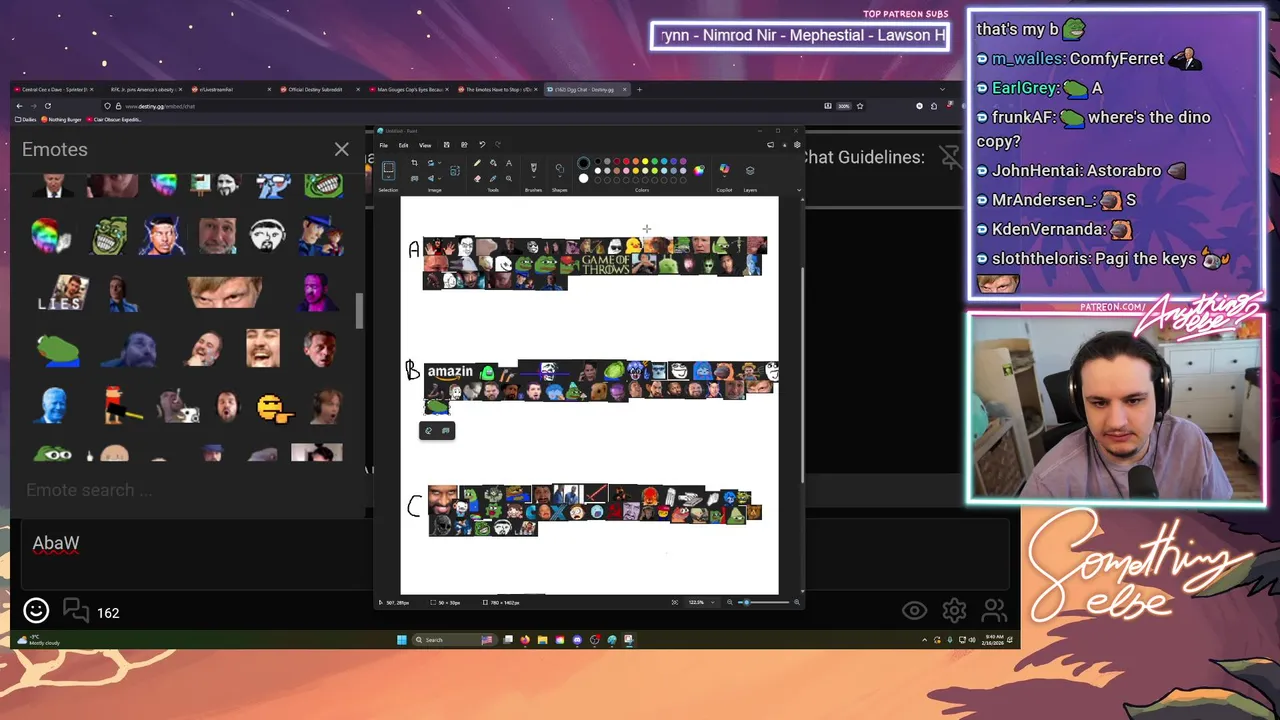Image resolution: width=1280 pixels, height=720 pixels.
Task: Click the Edit colors rainbow wheel
Action: tap(698, 170)
